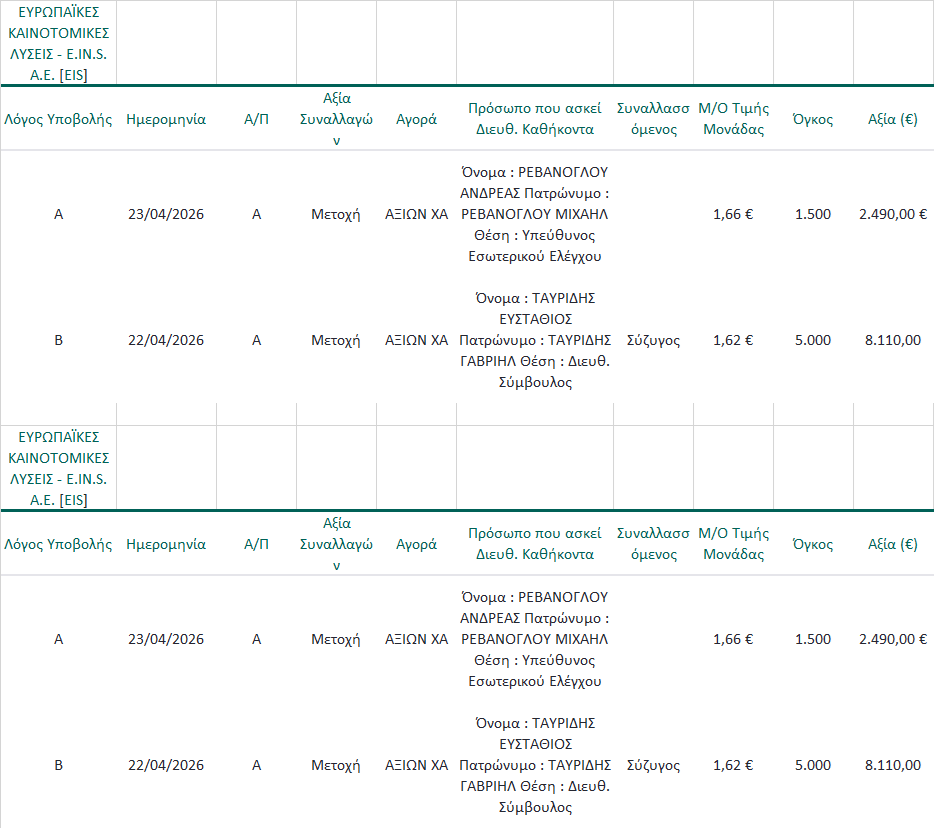934x828 pixels.
Task: Select the second 1,66 € price cell
Action: pos(733,639)
